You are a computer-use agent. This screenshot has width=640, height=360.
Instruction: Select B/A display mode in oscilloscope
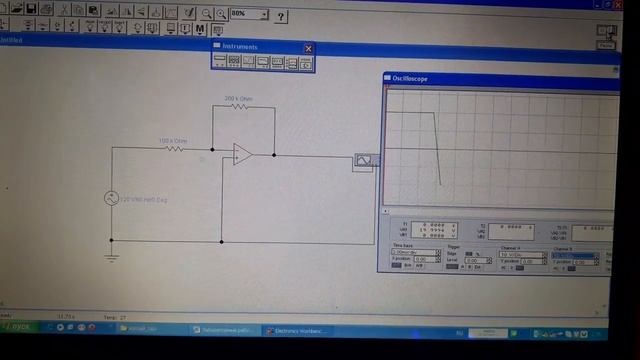(408, 266)
